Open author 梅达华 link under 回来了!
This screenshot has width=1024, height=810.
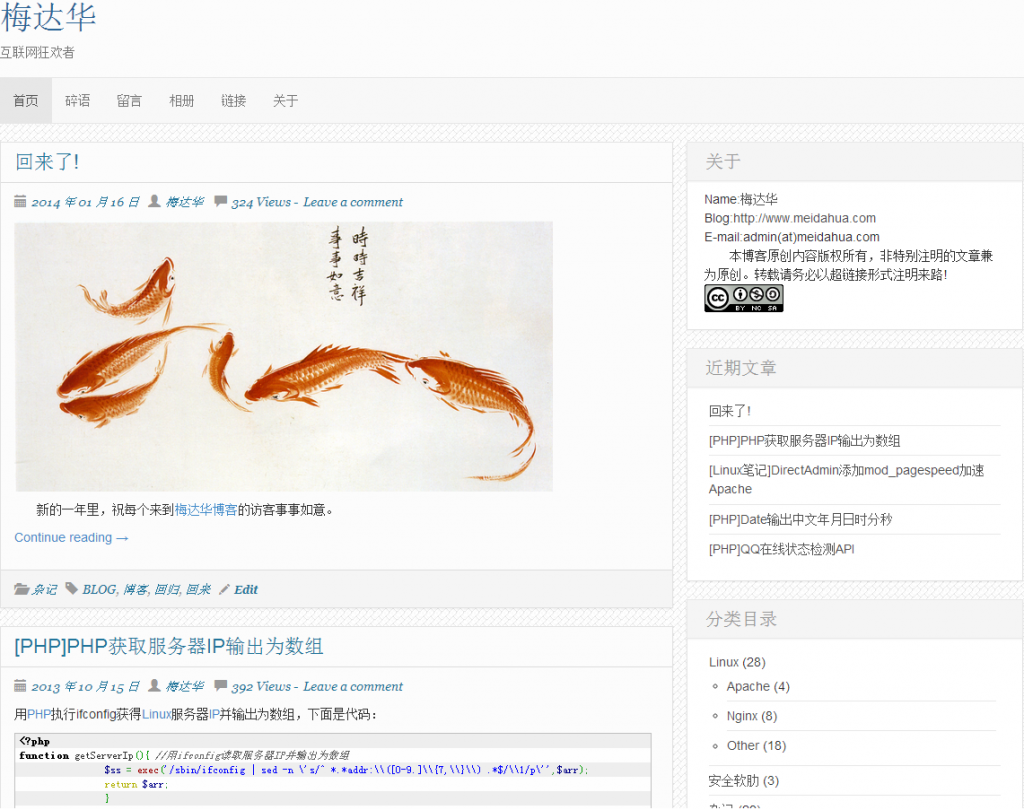coord(185,202)
